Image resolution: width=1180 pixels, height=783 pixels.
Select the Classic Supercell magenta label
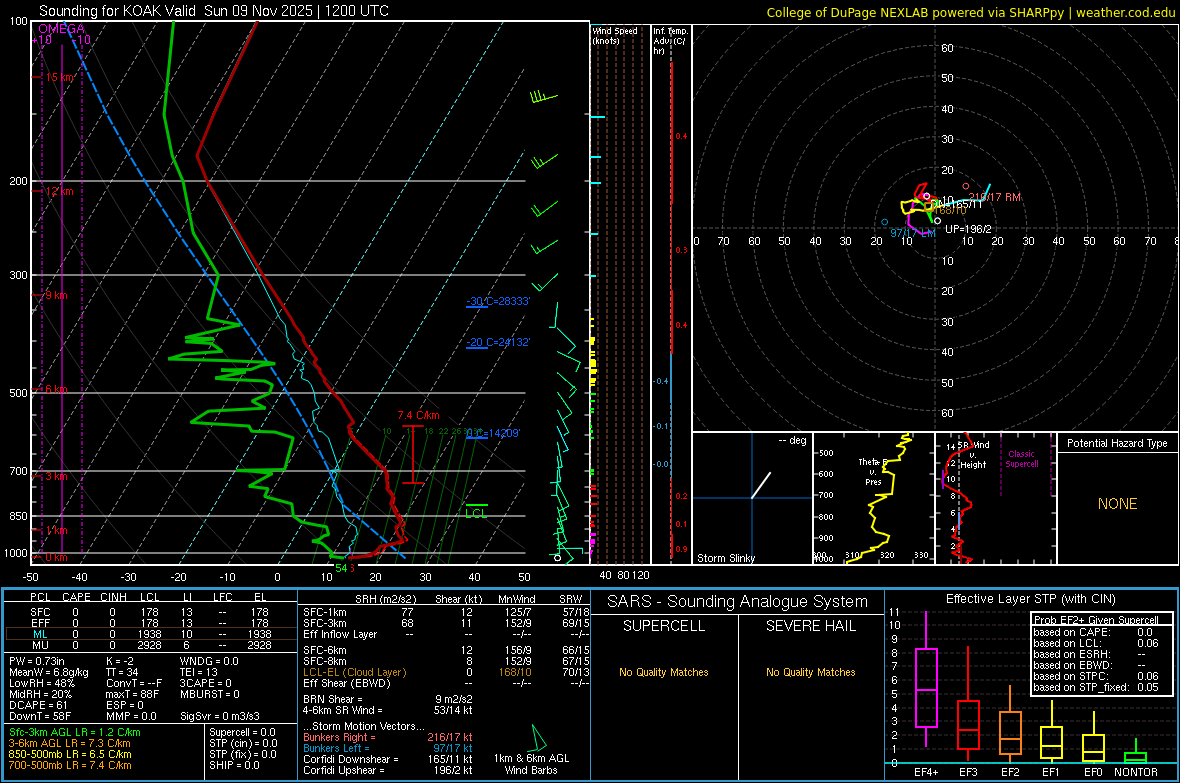(x=1022, y=459)
